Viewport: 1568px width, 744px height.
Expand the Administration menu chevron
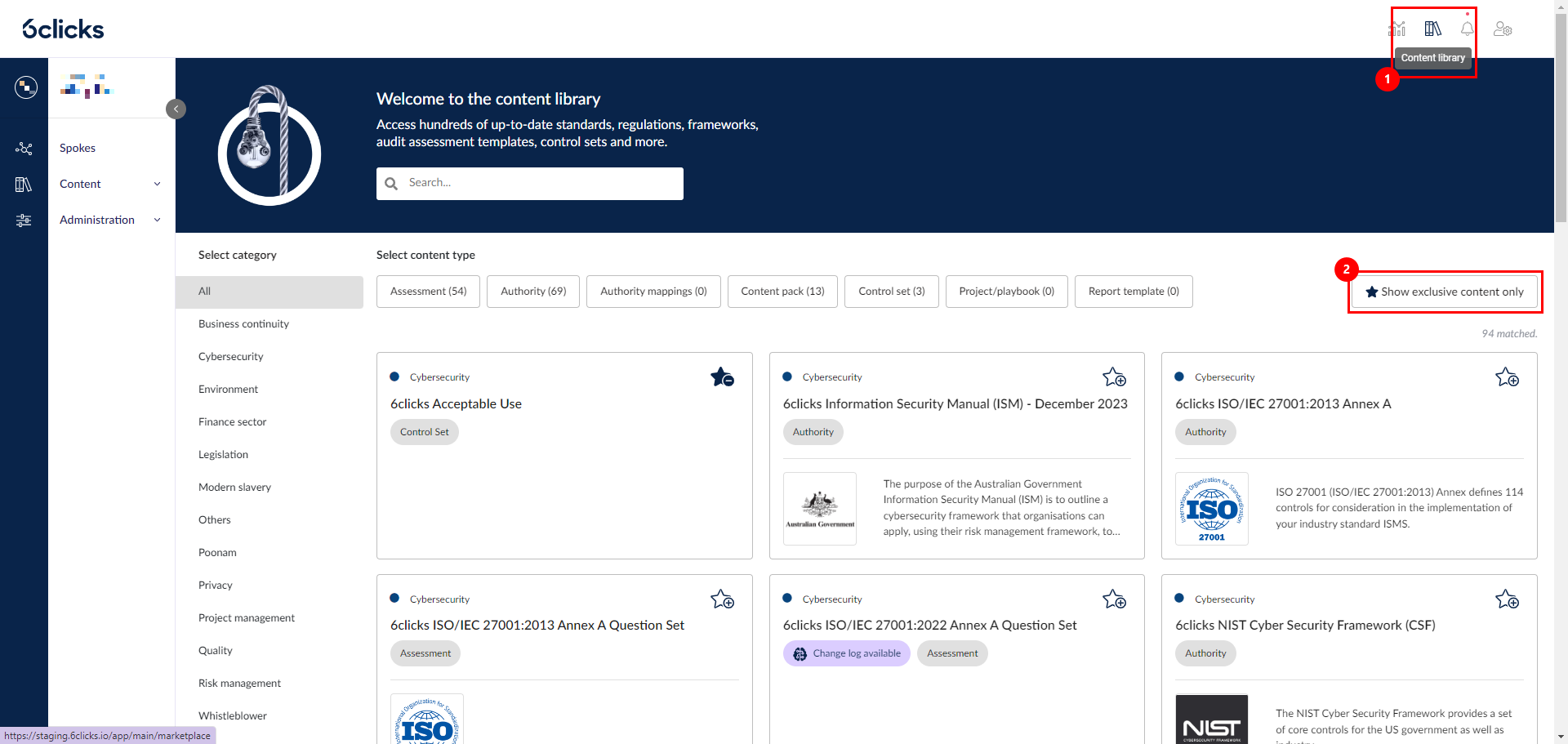coord(157,221)
